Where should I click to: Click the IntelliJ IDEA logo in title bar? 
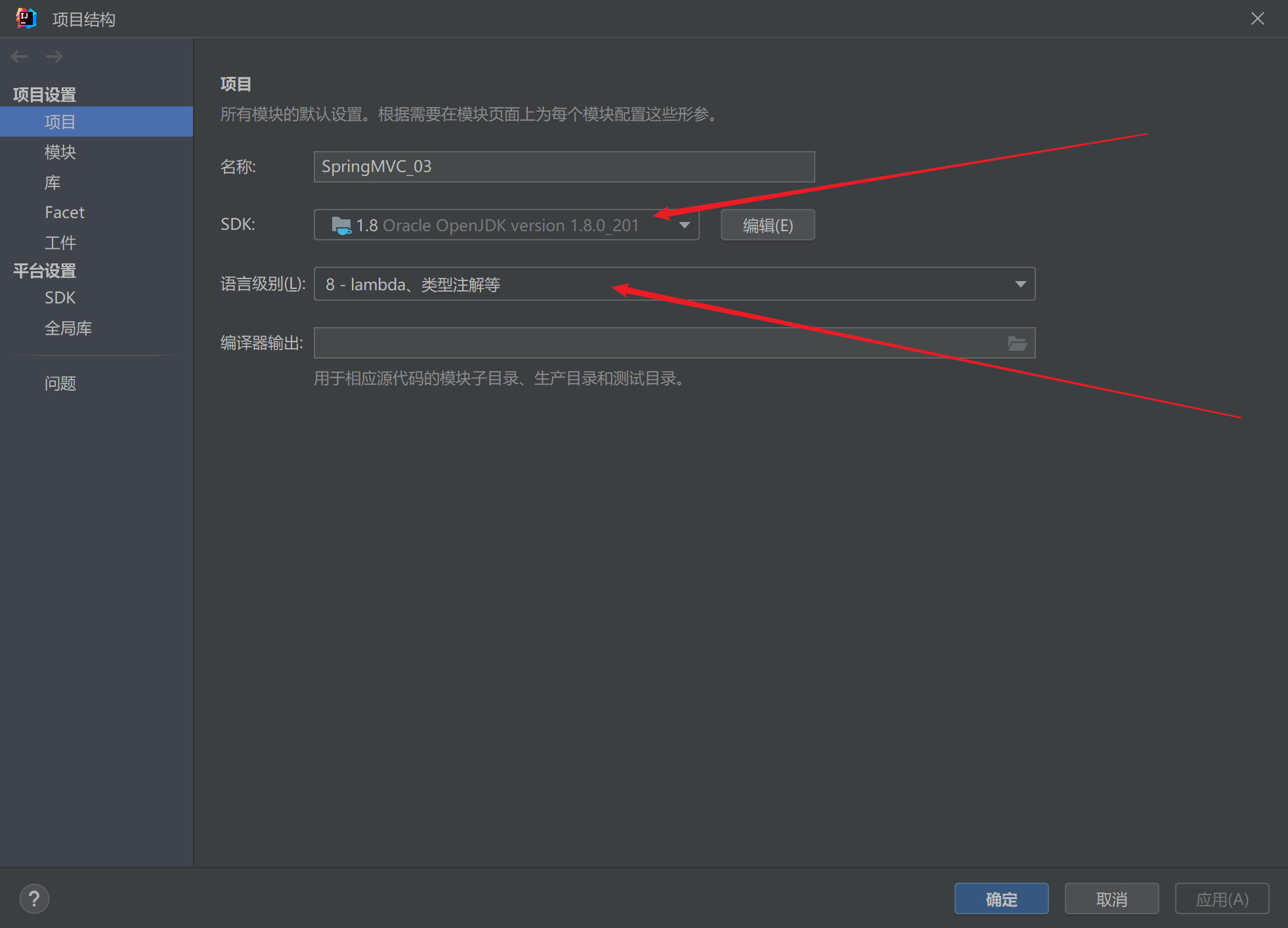(x=26, y=18)
